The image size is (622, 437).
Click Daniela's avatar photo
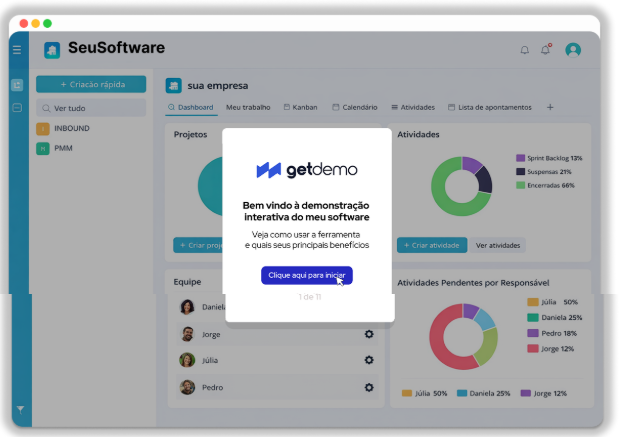pyautogui.click(x=187, y=307)
